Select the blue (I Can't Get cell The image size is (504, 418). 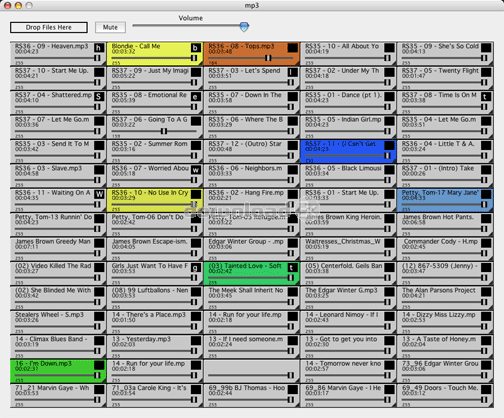coord(348,151)
